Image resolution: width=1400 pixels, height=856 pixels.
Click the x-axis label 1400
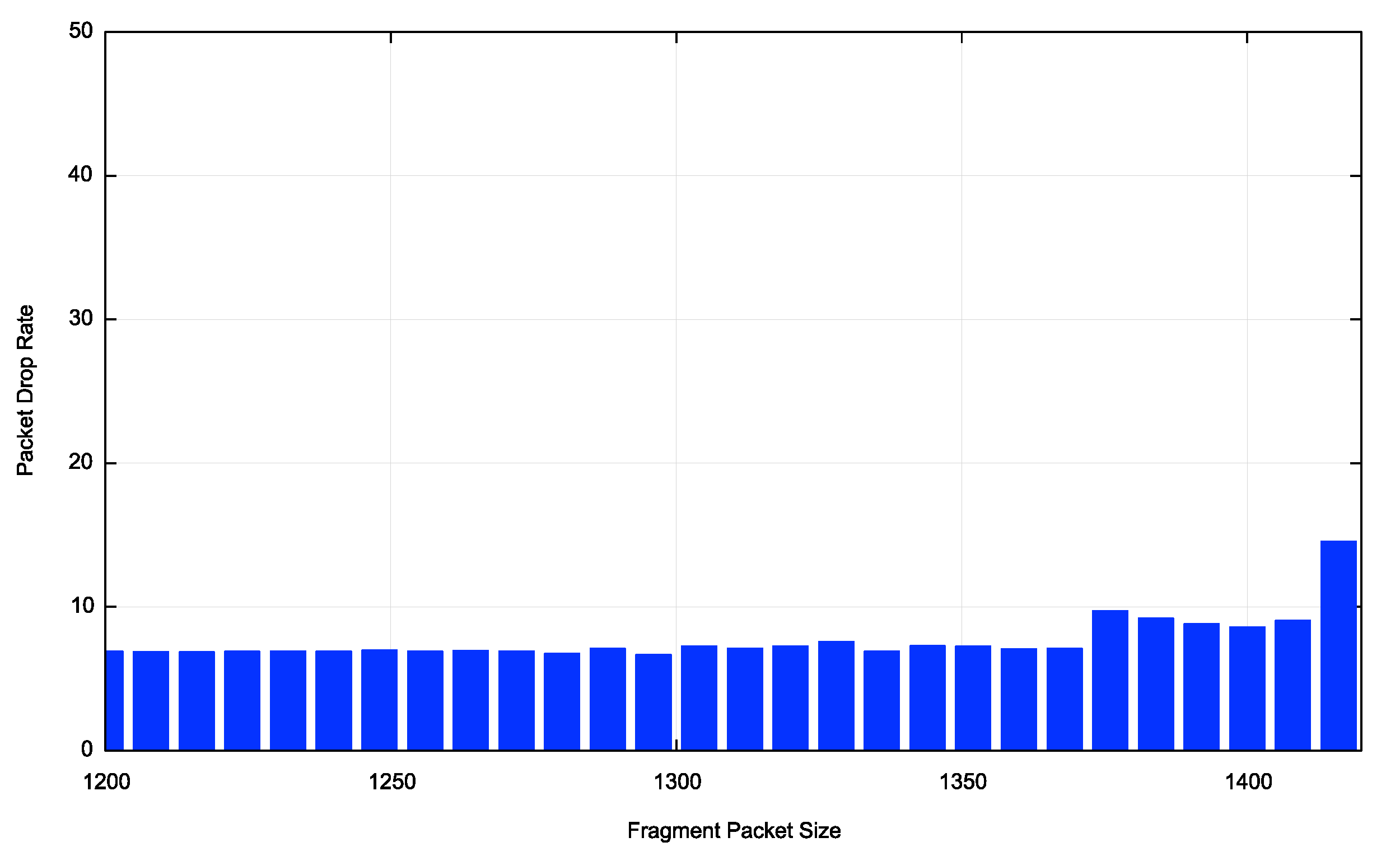click(1248, 783)
